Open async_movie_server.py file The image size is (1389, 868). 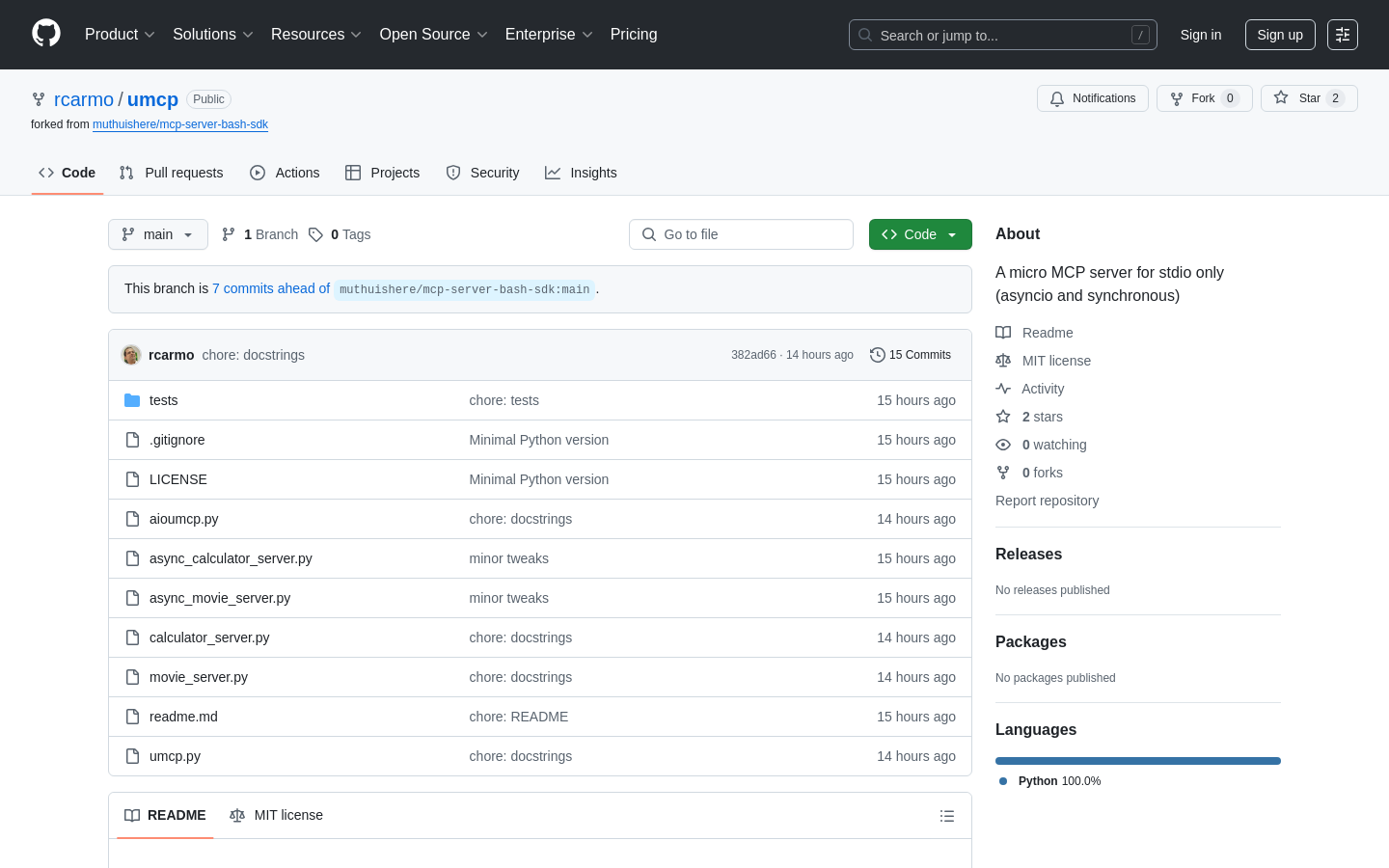pos(220,598)
